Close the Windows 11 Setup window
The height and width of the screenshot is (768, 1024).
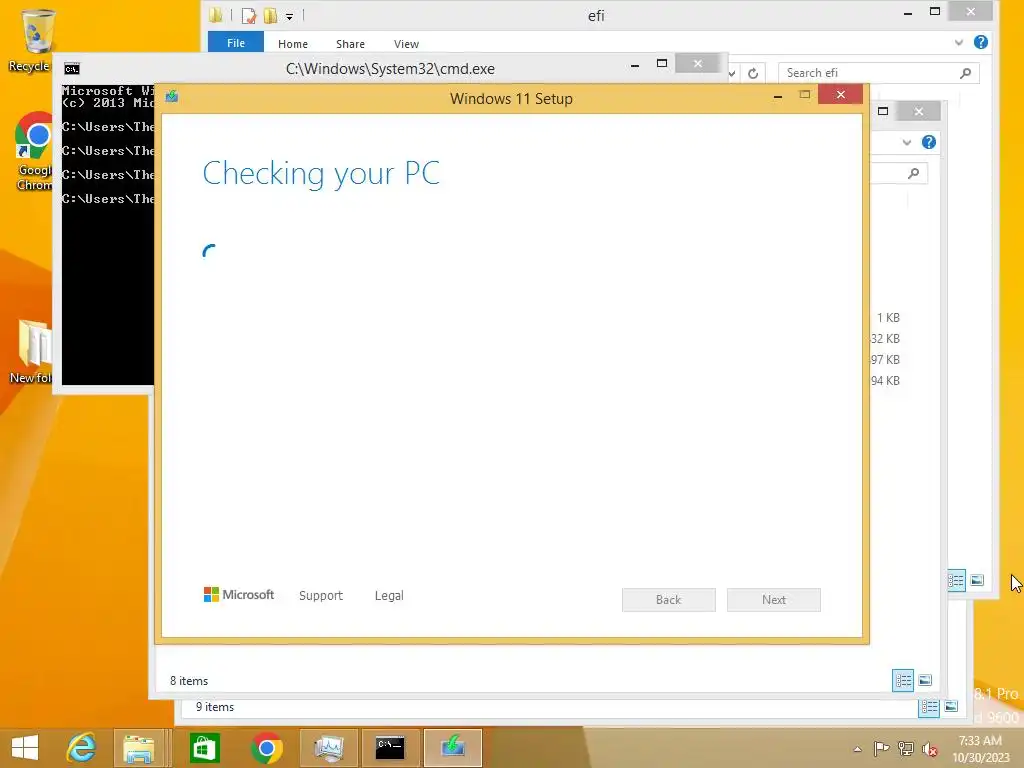coord(840,95)
